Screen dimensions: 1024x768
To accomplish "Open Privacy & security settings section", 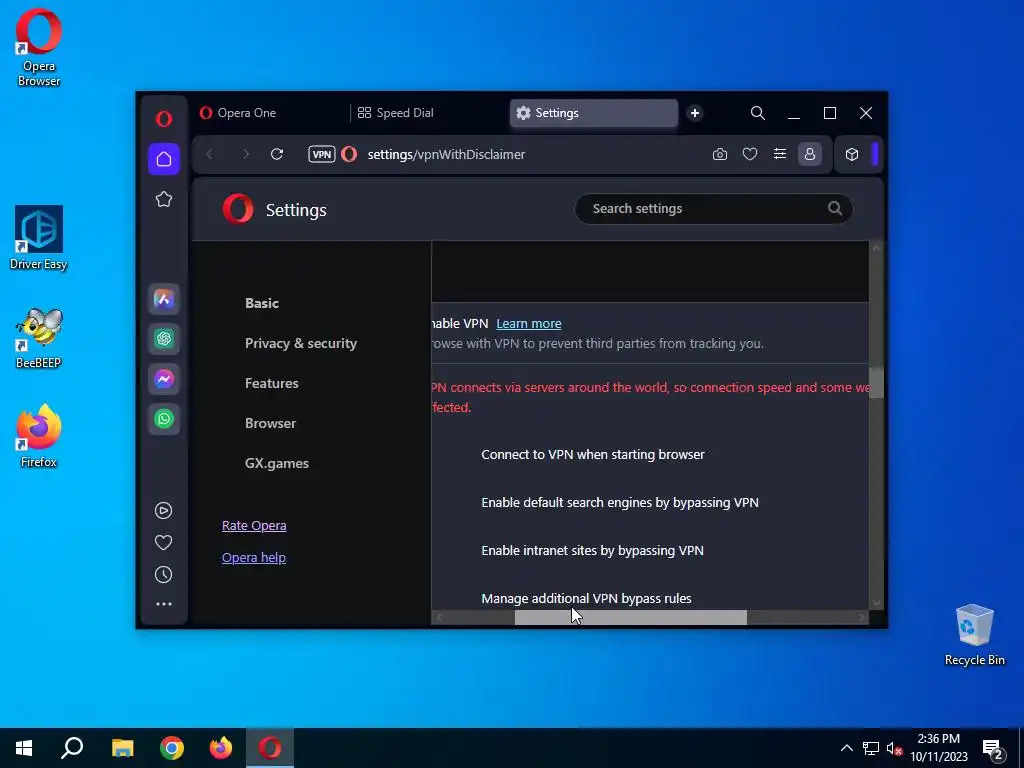I will (x=301, y=343).
